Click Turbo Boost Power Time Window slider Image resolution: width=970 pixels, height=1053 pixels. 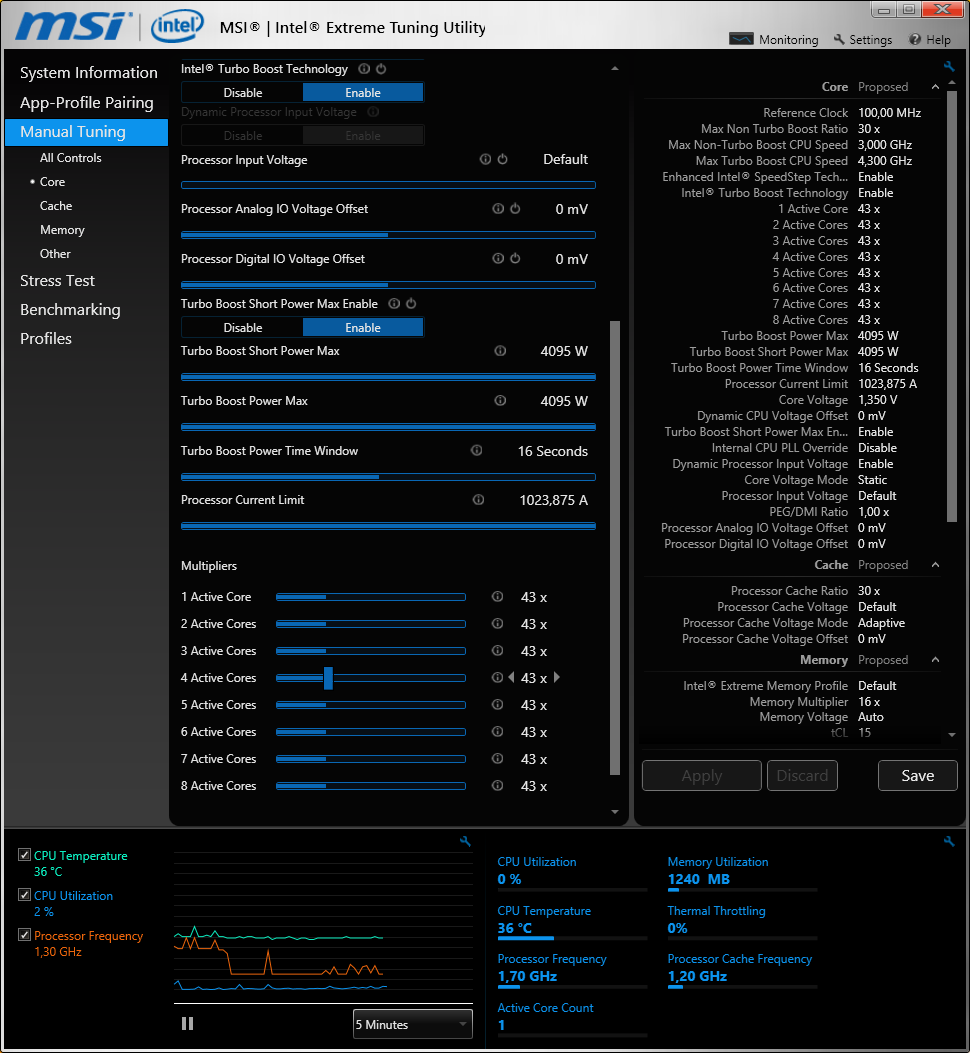click(388, 477)
